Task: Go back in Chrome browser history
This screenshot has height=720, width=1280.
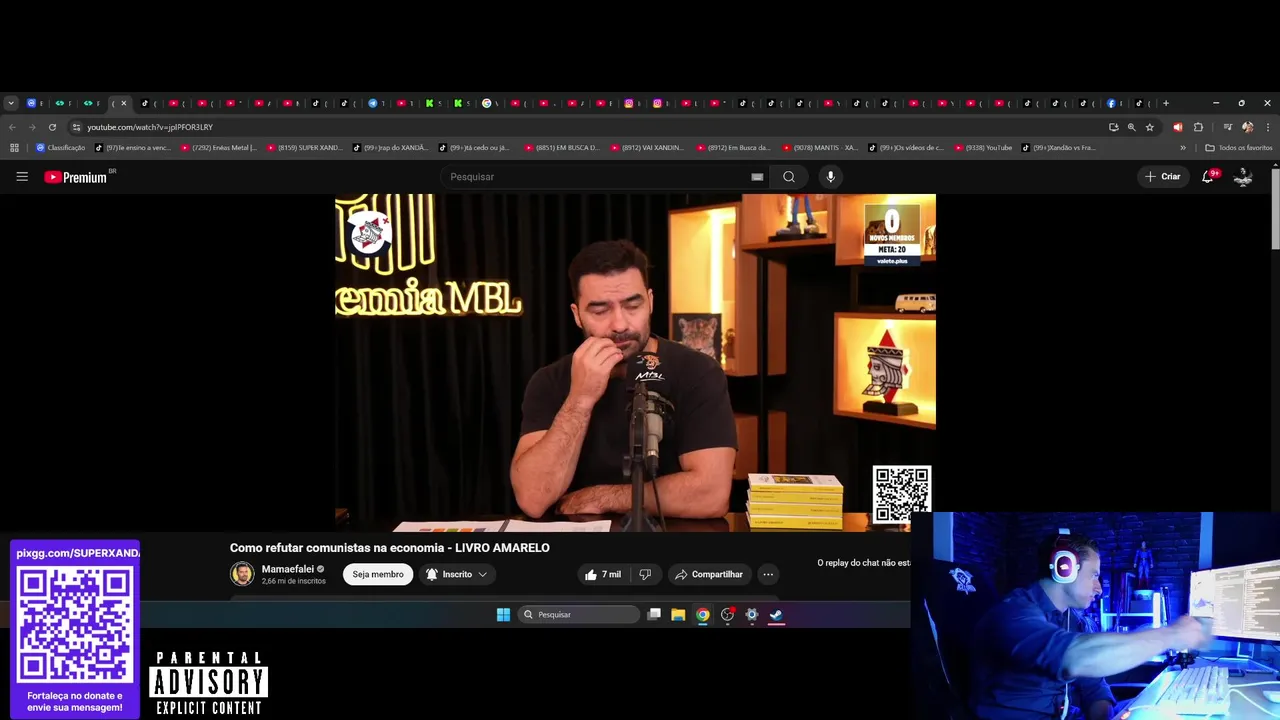Action: pyautogui.click(x=12, y=127)
